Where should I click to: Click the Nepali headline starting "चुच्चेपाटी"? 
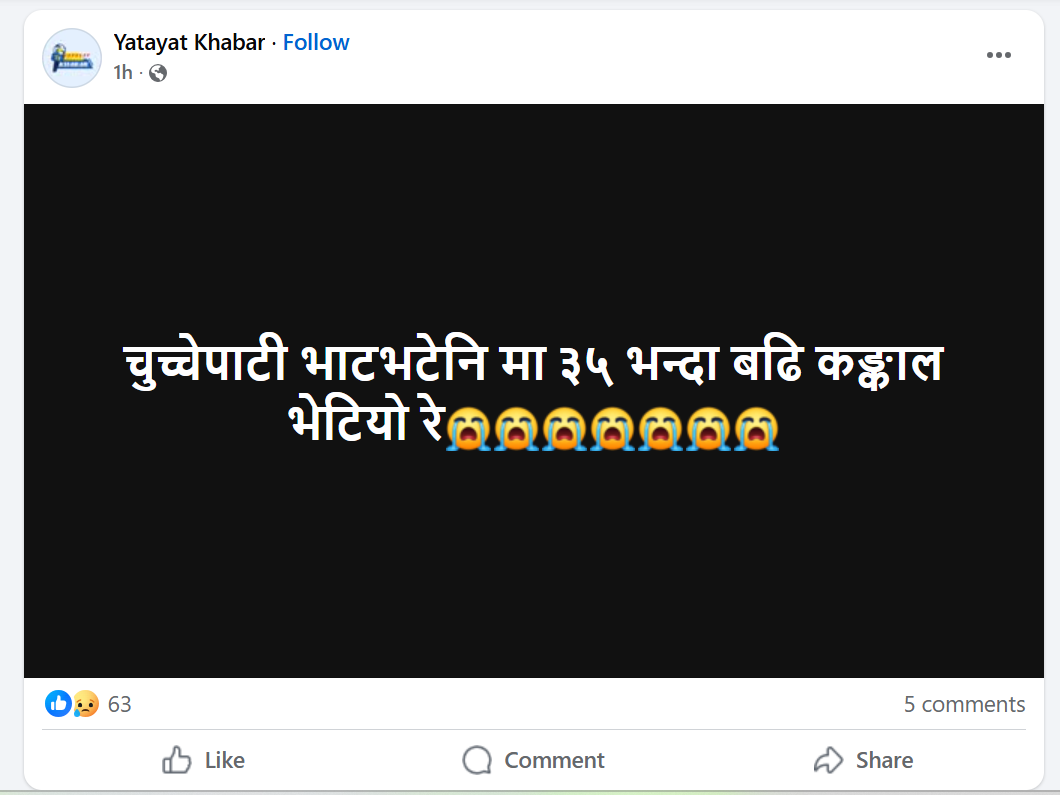click(531, 366)
